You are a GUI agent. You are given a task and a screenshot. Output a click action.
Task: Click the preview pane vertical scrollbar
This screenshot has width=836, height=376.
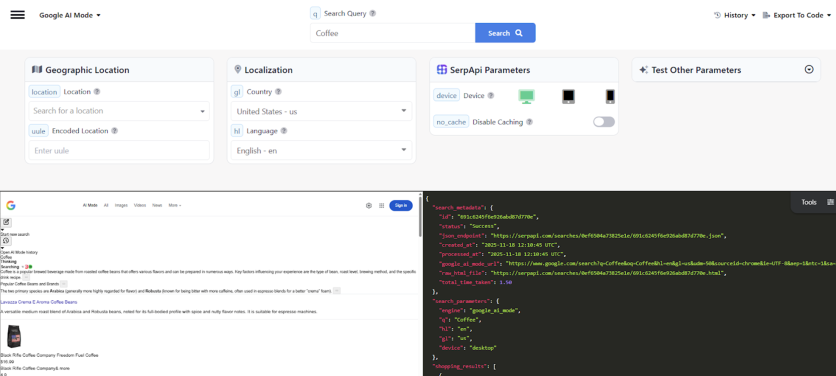(421, 216)
